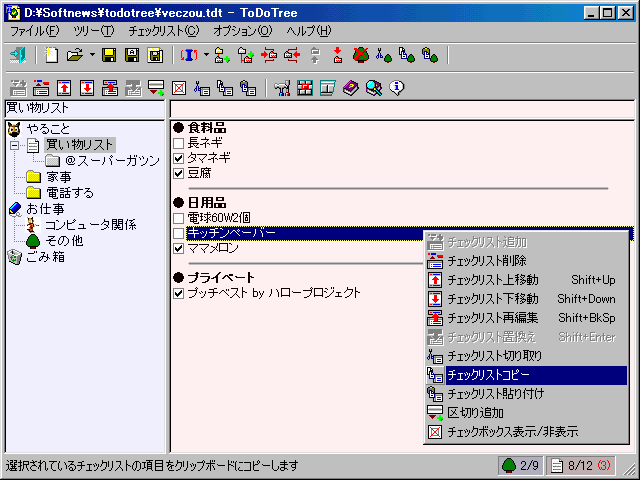
Task: Click the teal layout window toolbar icon
Action: coord(328,88)
